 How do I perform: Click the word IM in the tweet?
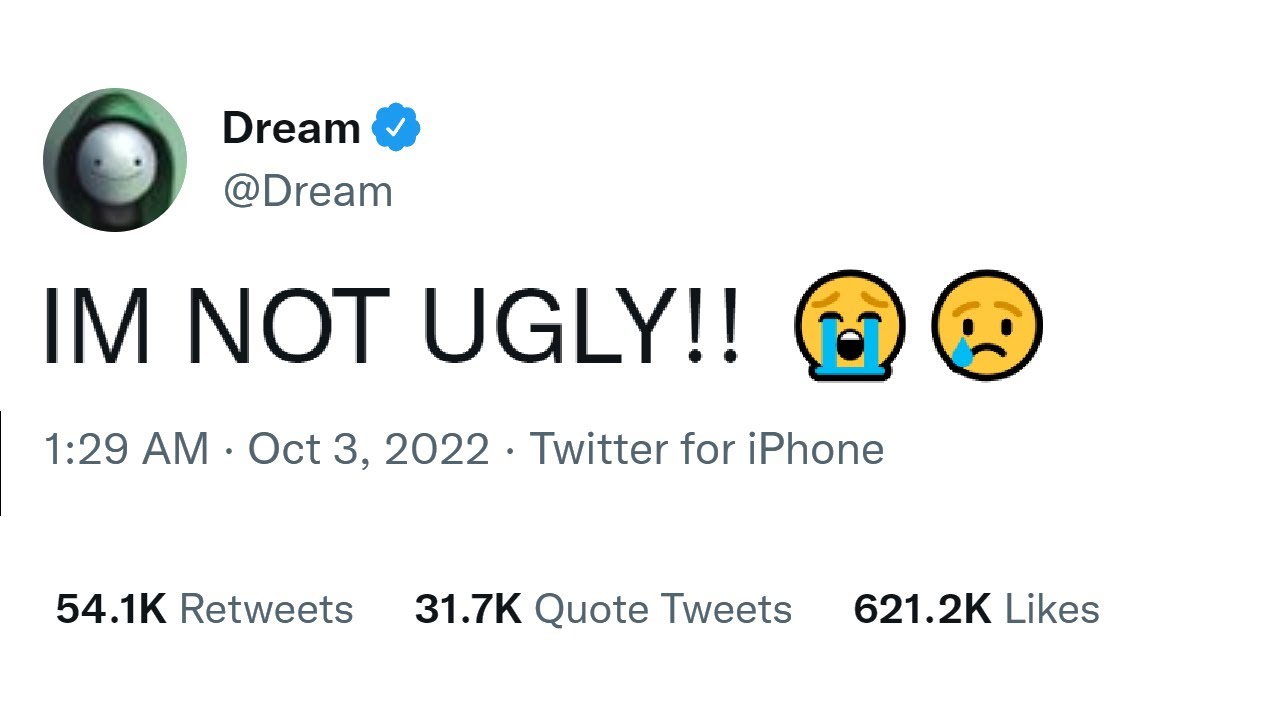97,326
